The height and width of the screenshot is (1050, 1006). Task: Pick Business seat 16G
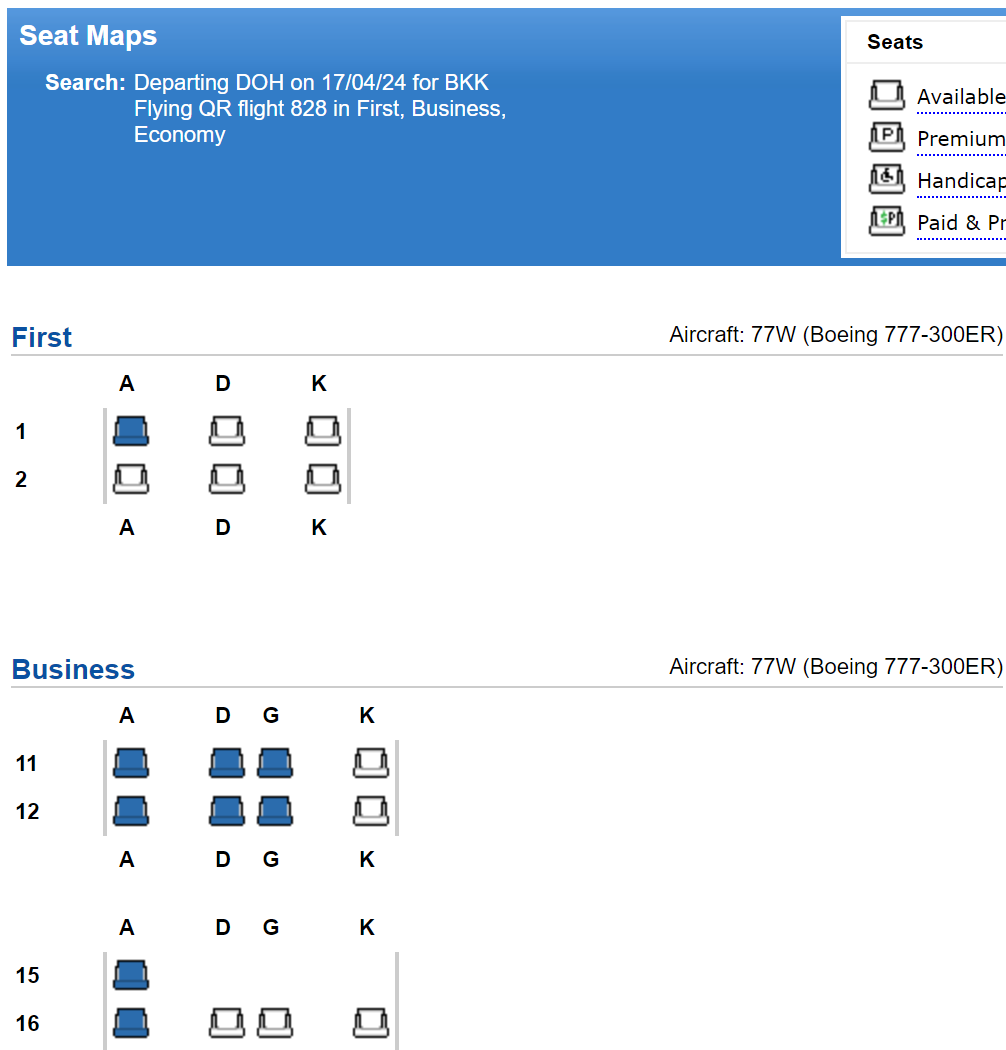point(275,1023)
